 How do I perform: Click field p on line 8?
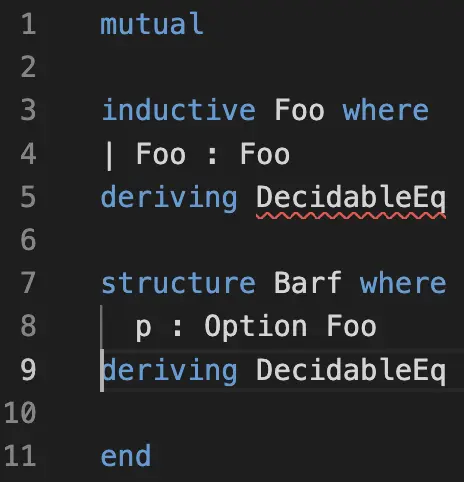(x=143, y=328)
